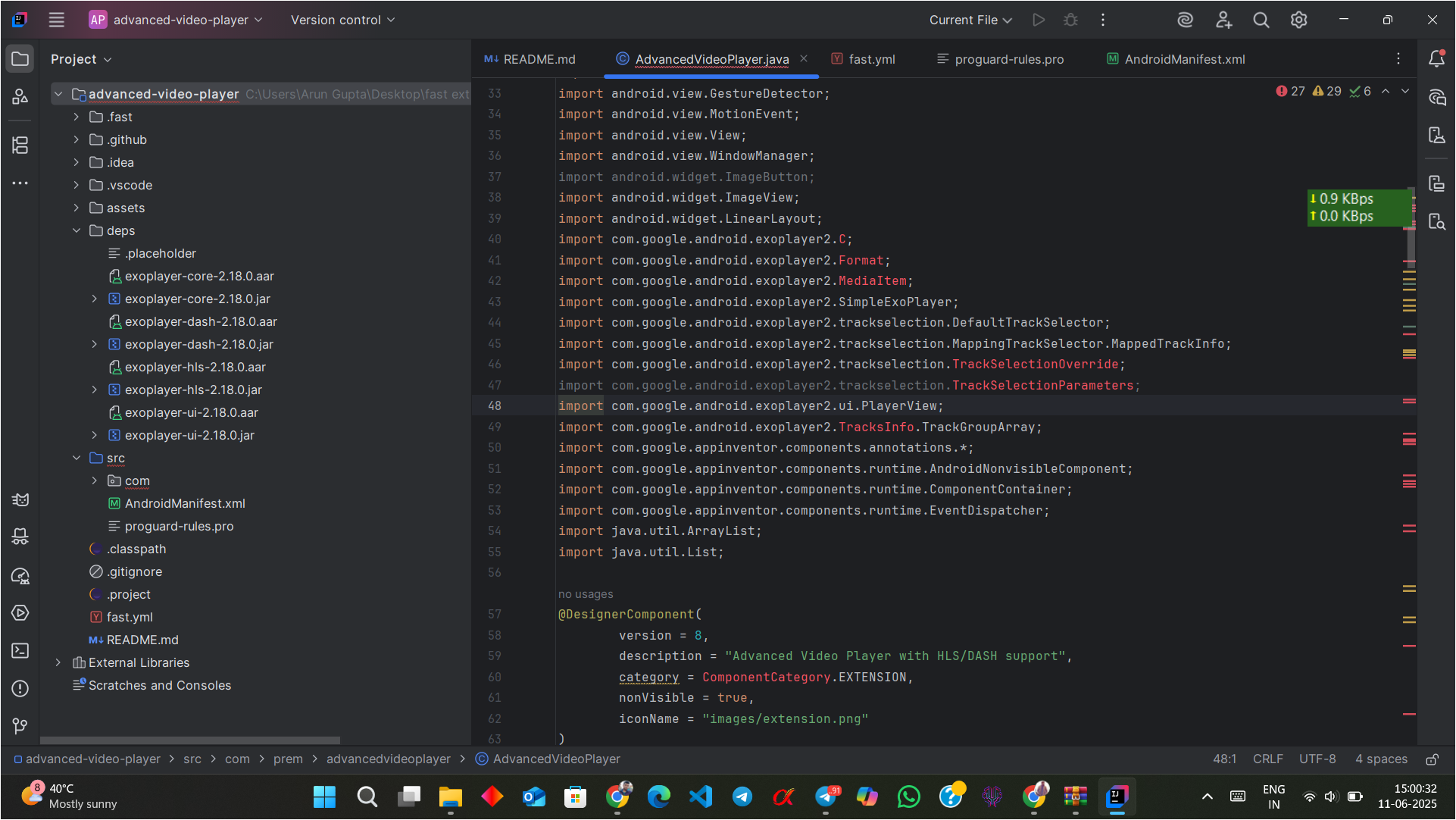
Task: Expand the com package folder
Action: [94, 480]
